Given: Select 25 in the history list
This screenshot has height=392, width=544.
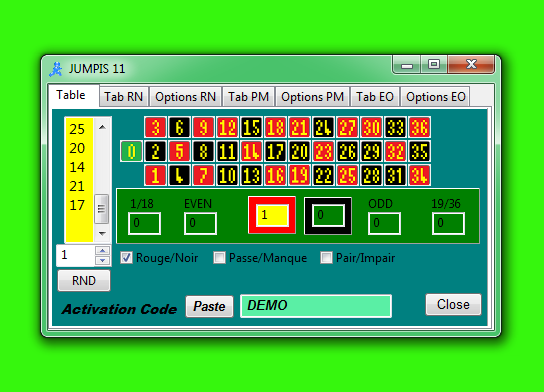Looking at the screenshot, I should coord(77,129).
